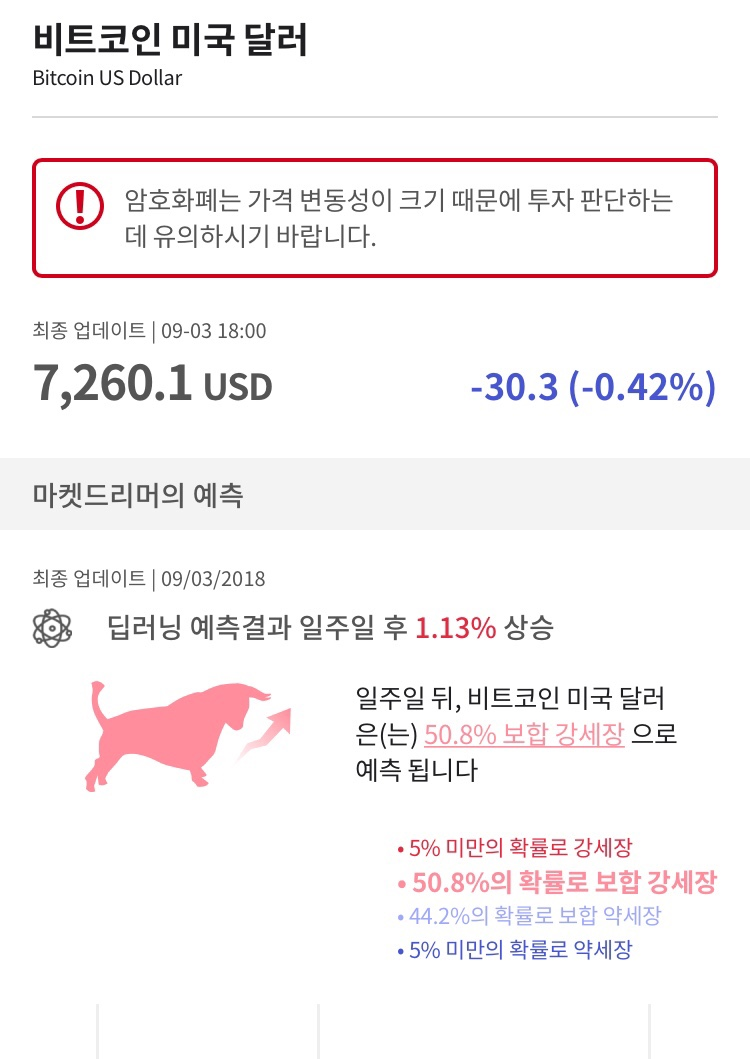This screenshot has width=750, height=1059.
Task: Click the Bitcoin US Dollar subtitle
Action: pos(107,78)
